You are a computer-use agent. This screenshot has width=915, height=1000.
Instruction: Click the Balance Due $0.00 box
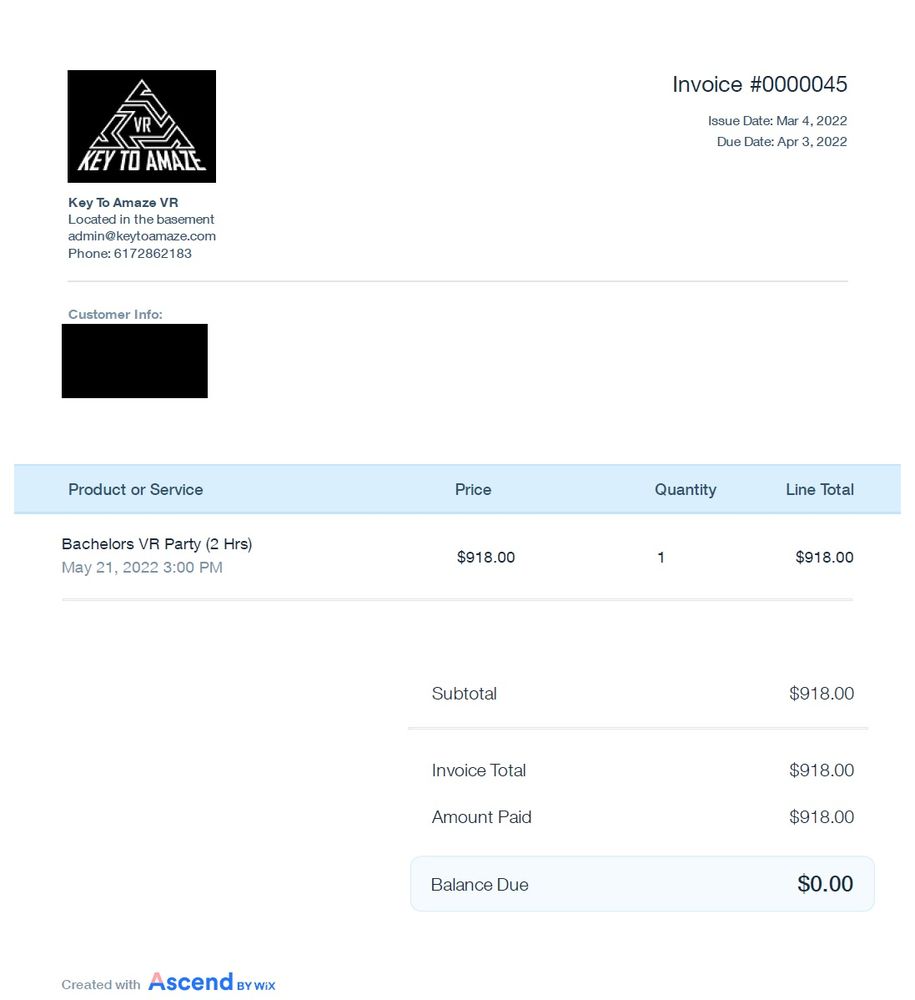(642, 884)
